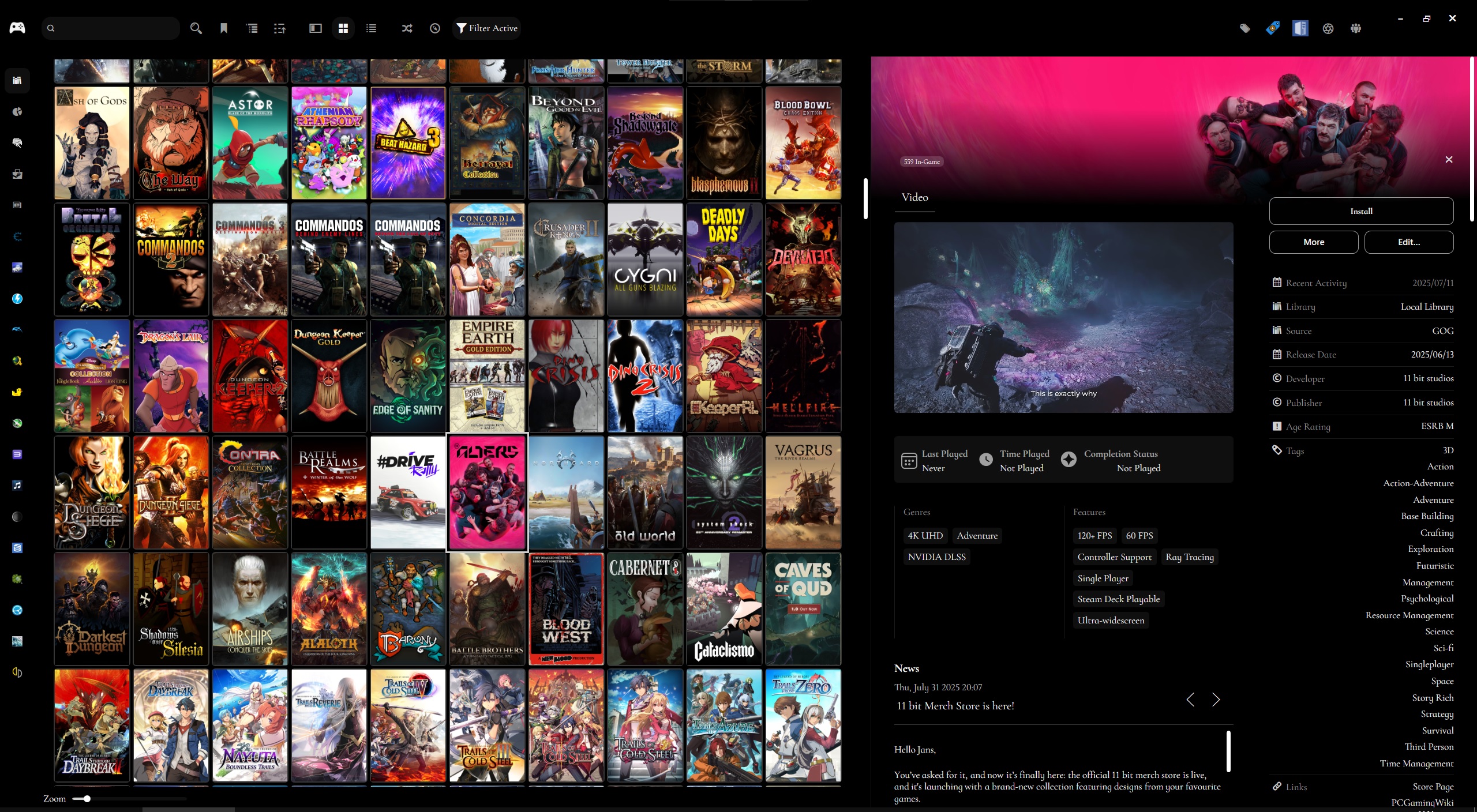Select the Deadly Days game cover
The width and height of the screenshot is (1477, 812).
[724, 260]
